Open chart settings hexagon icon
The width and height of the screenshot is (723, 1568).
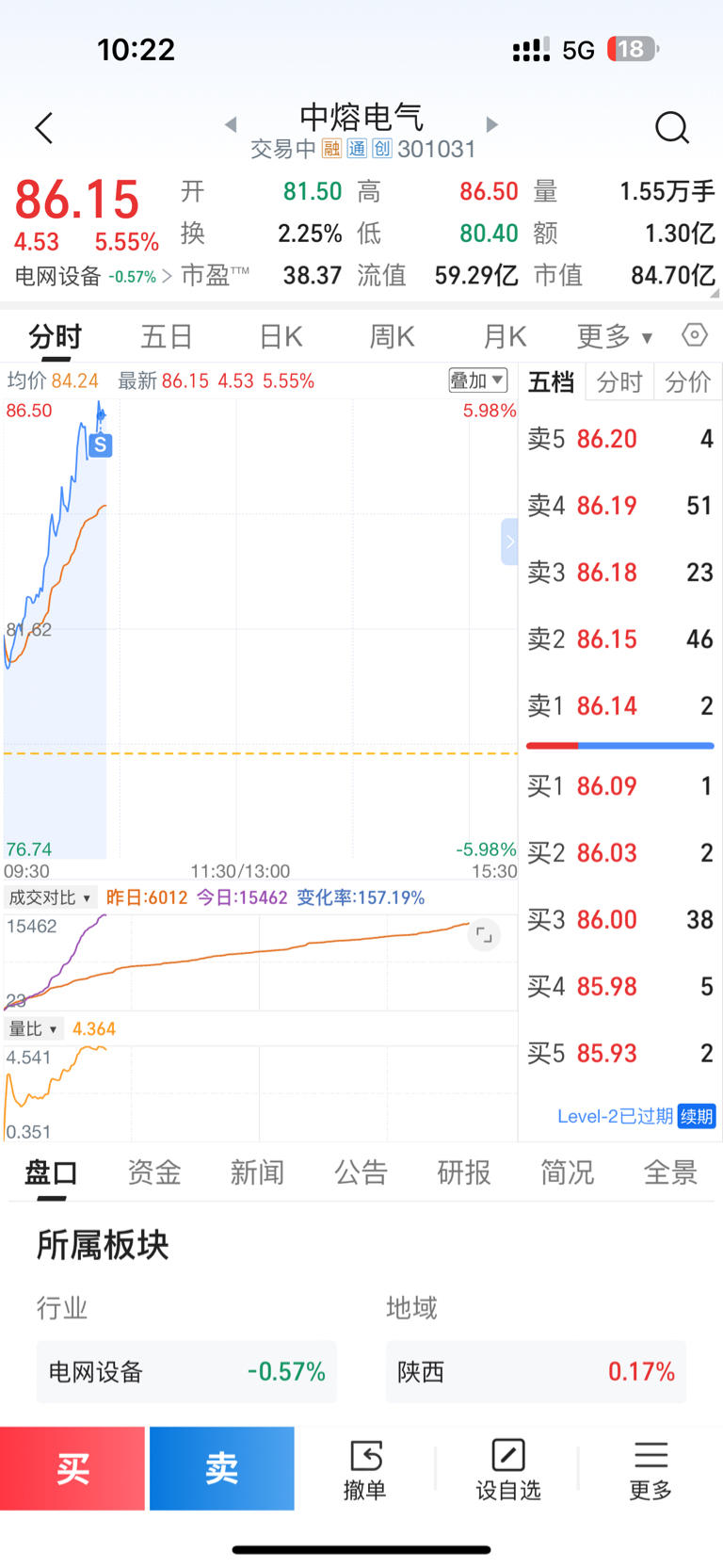[695, 334]
